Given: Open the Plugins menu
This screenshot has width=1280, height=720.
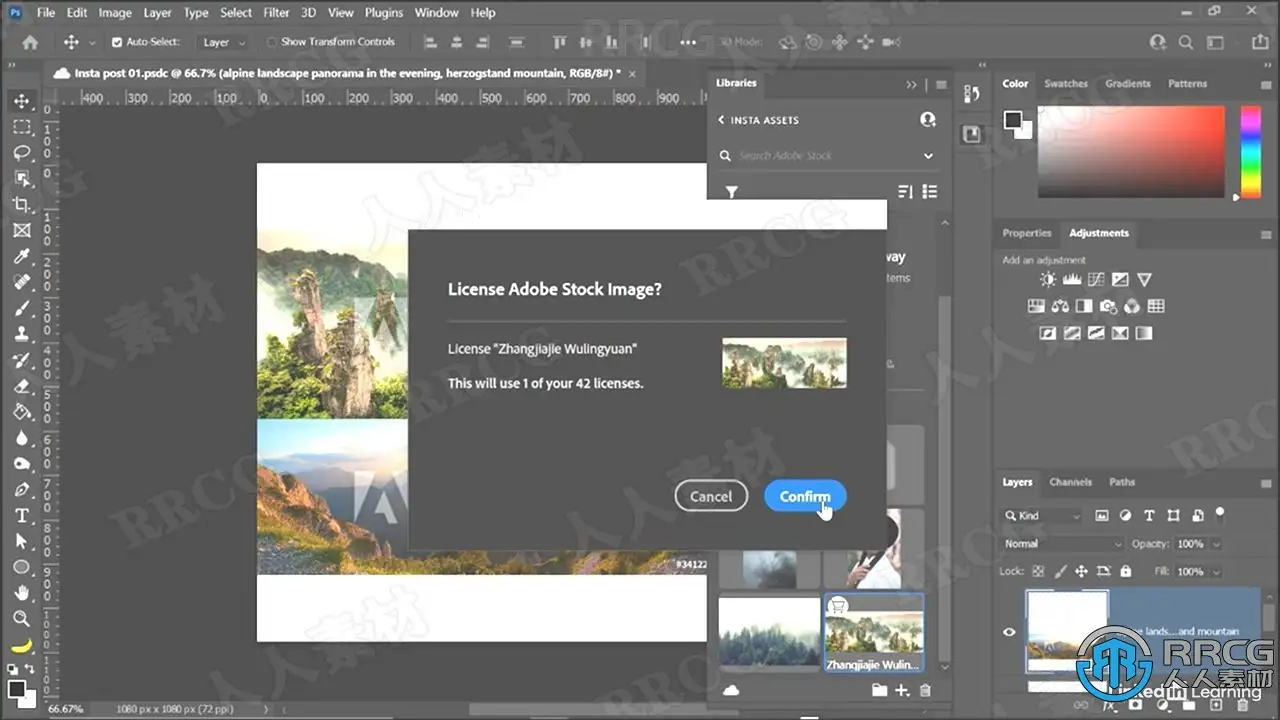Looking at the screenshot, I should [x=384, y=13].
